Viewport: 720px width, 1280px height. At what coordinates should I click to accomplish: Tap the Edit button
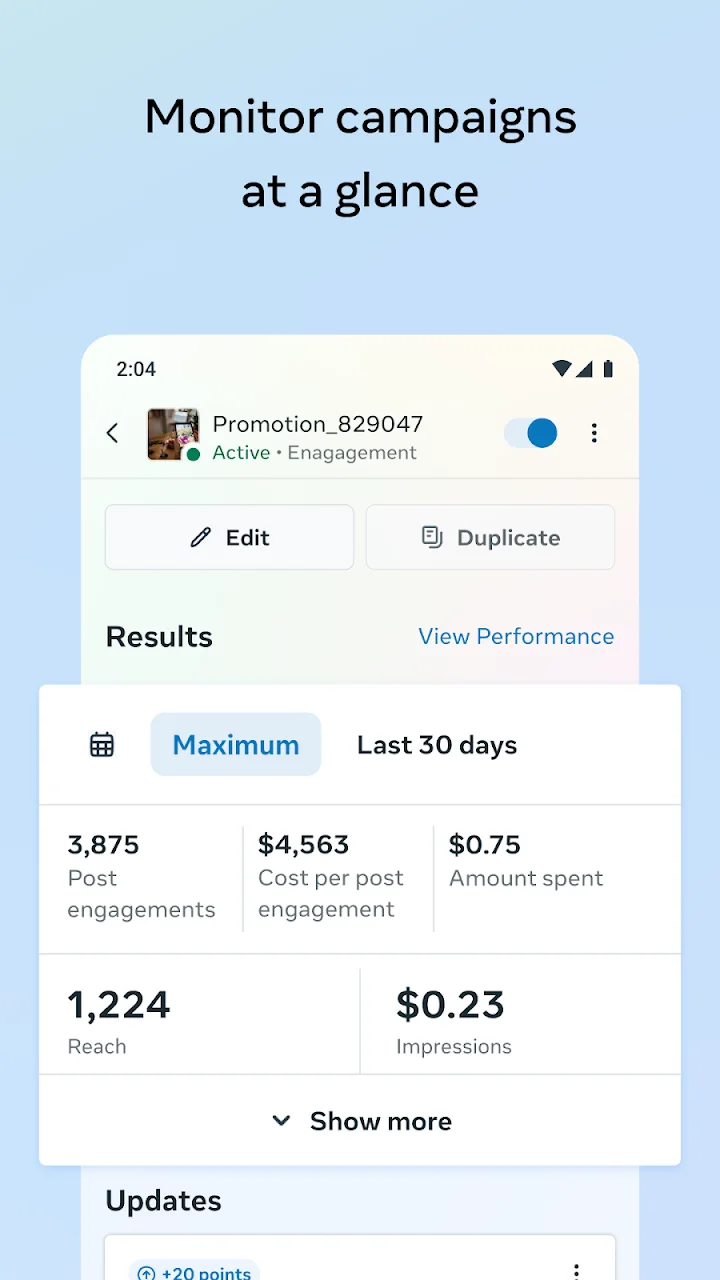tap(229, 537)
